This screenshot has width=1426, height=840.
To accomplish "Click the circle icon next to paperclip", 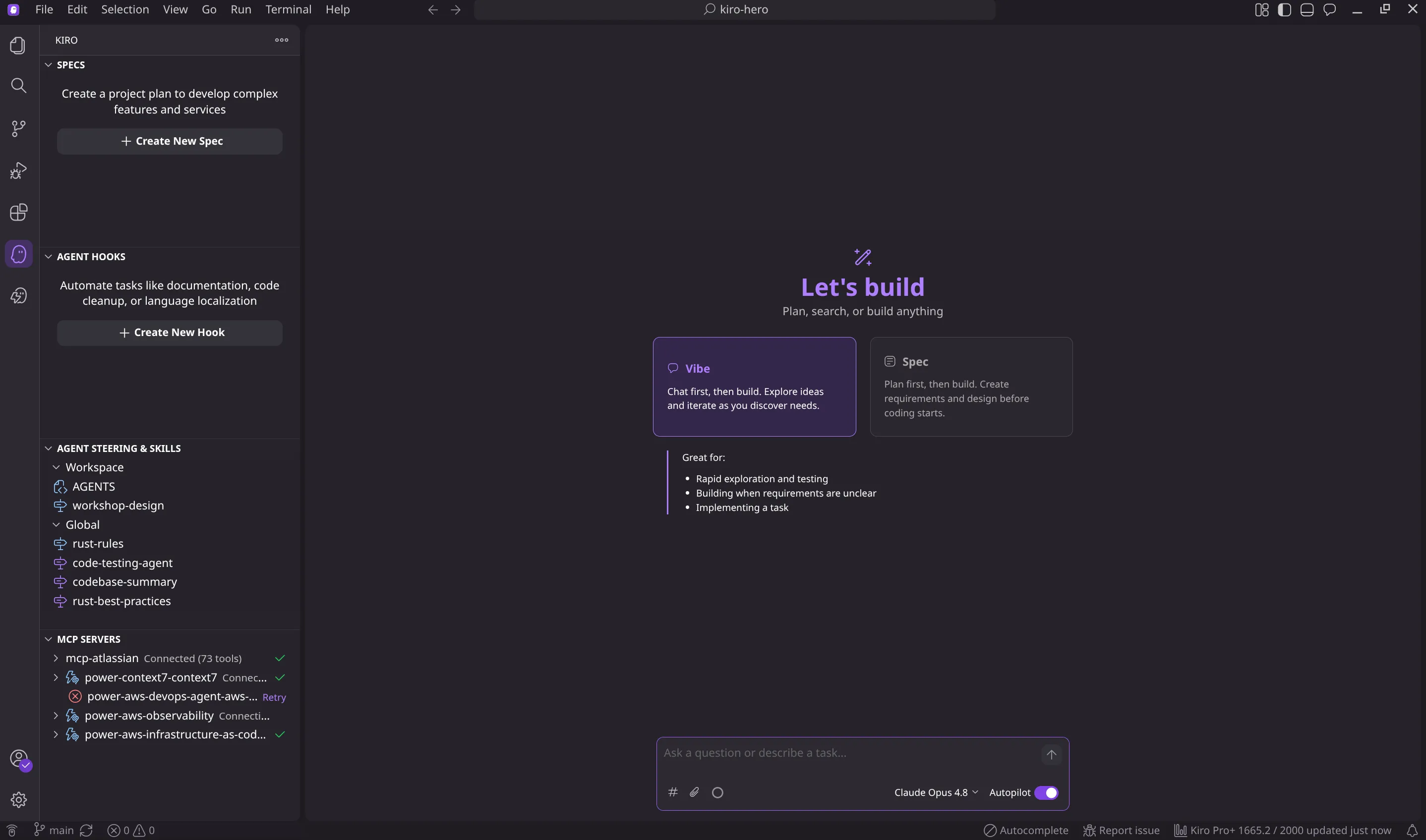I will coord(717,792).
